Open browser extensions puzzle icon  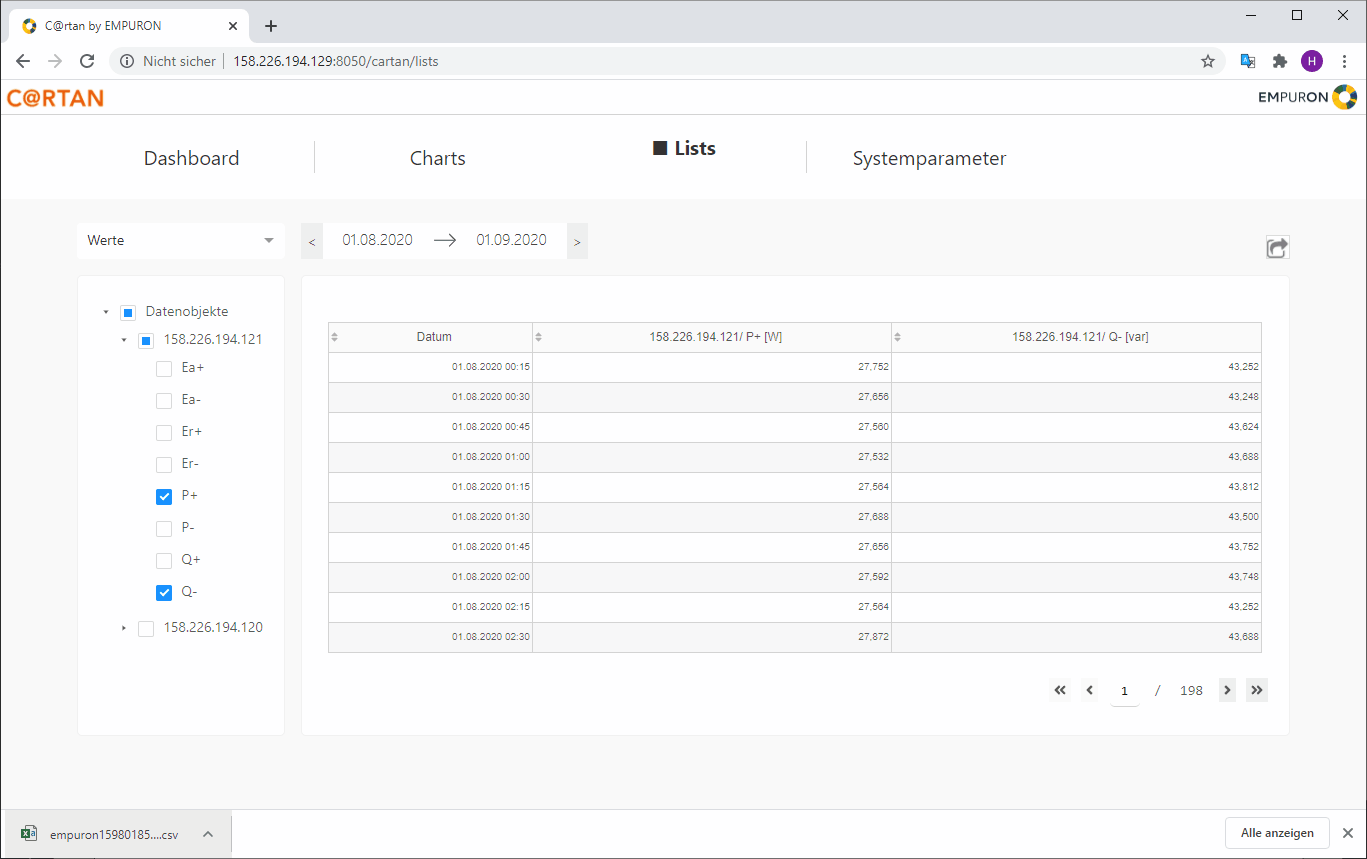click(x=1280, y=61)
